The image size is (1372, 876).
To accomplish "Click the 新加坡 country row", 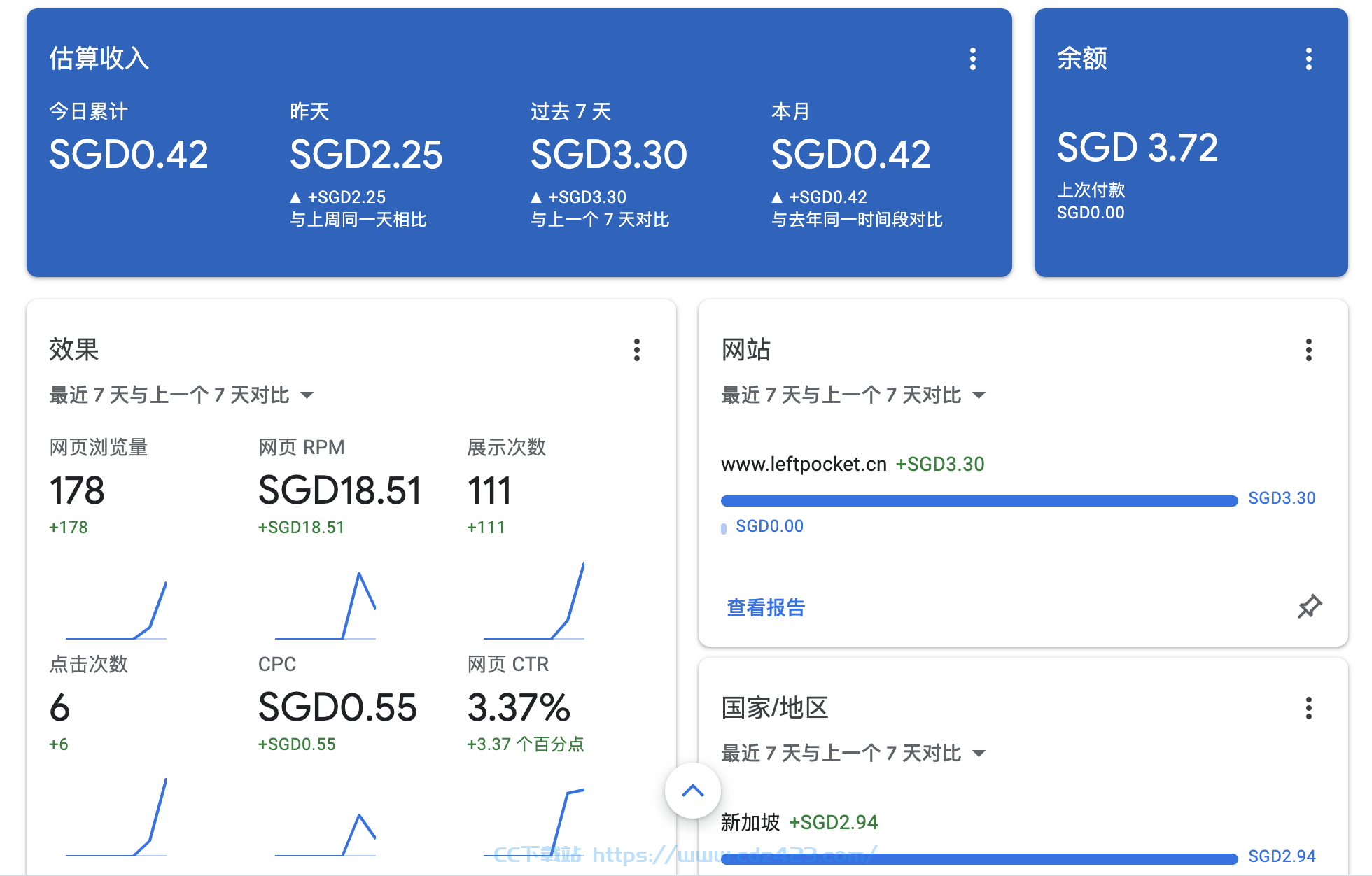I will pyautogui.click(x=799, y=822).
